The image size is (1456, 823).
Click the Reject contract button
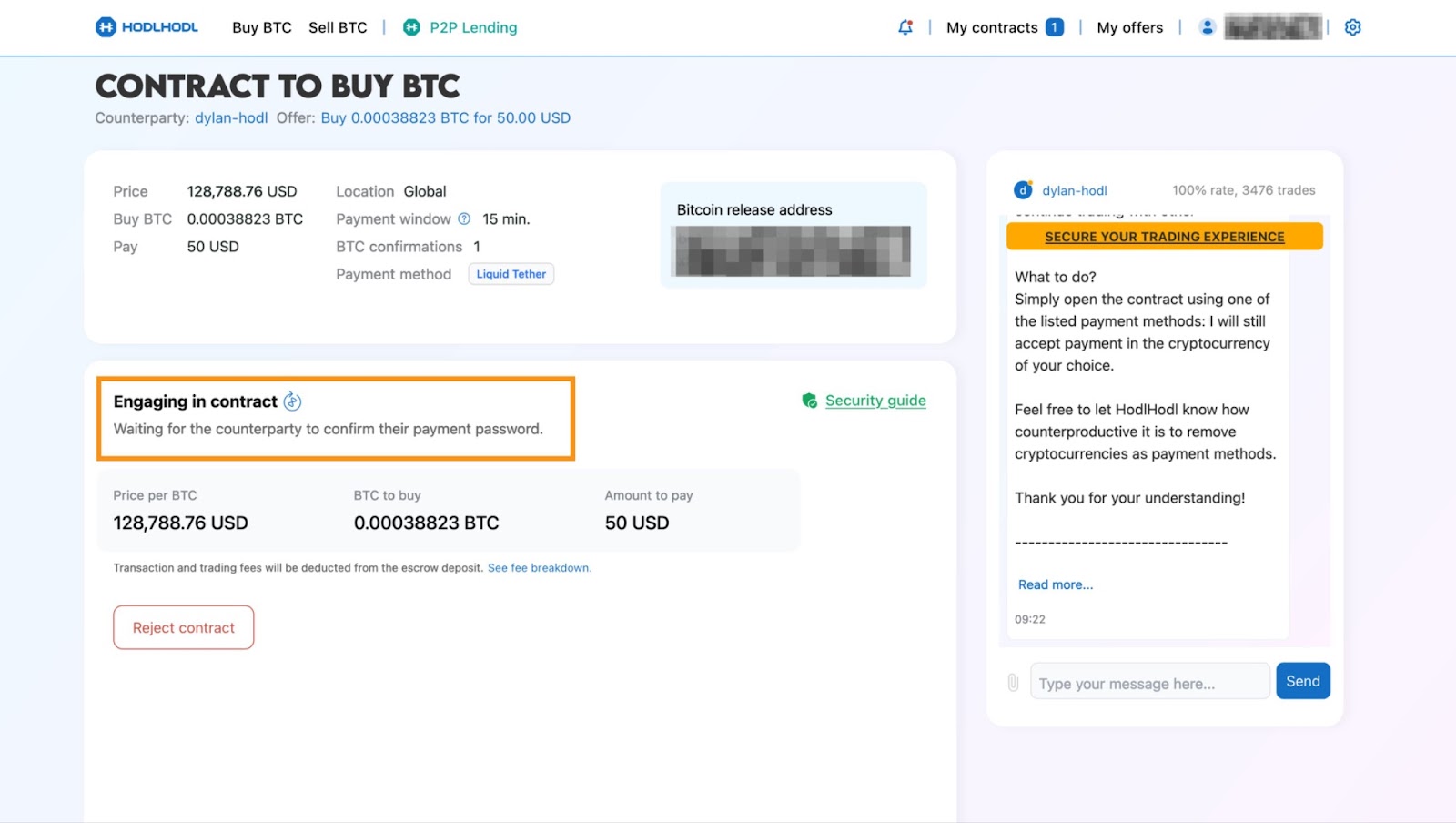click(x=184, y=627)
